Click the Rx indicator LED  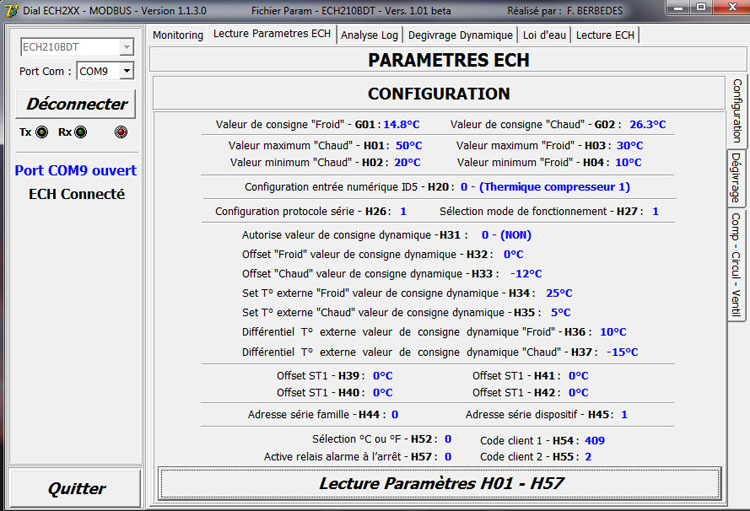[80, 132]
